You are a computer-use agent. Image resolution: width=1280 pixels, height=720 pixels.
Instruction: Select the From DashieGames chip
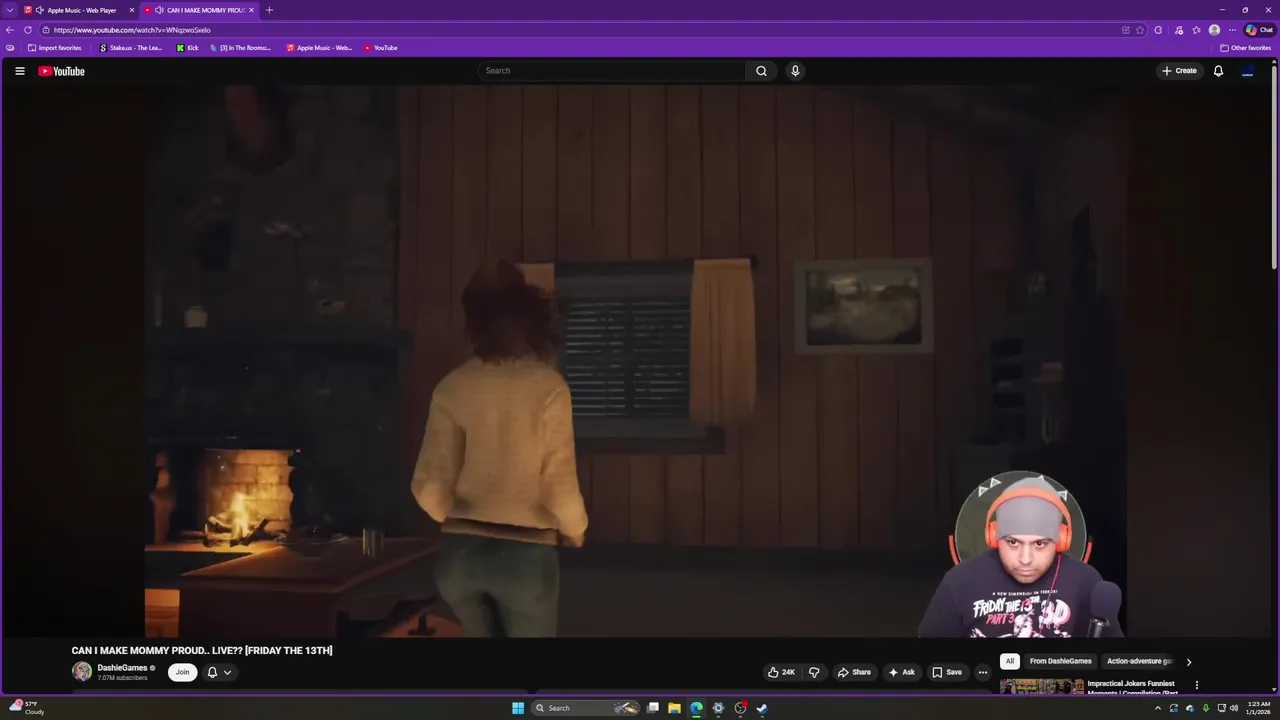(x=1061, y=661)
